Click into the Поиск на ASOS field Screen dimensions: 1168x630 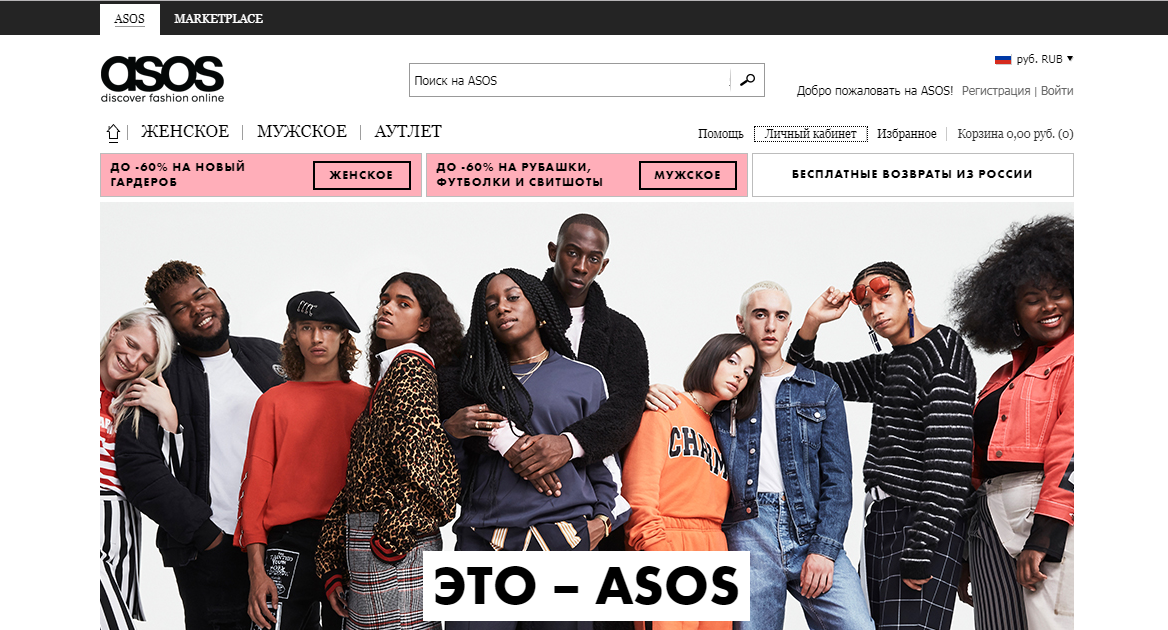point(570,80)
